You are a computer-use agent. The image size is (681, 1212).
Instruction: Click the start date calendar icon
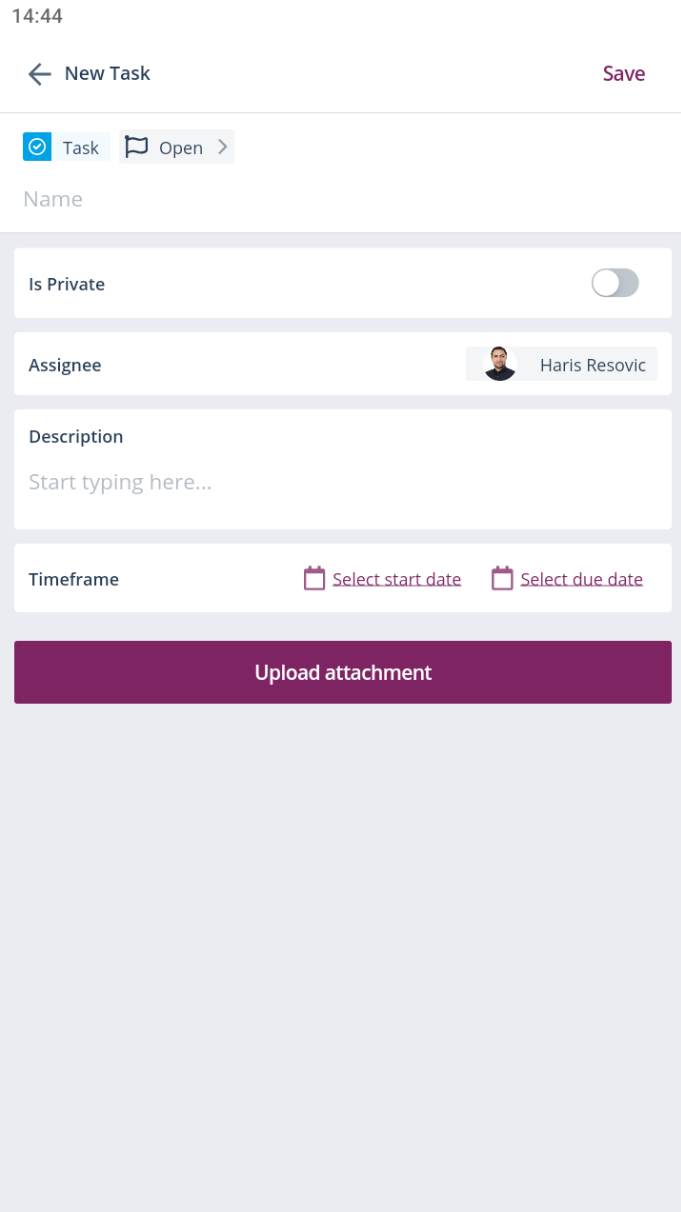click(314, 579)
